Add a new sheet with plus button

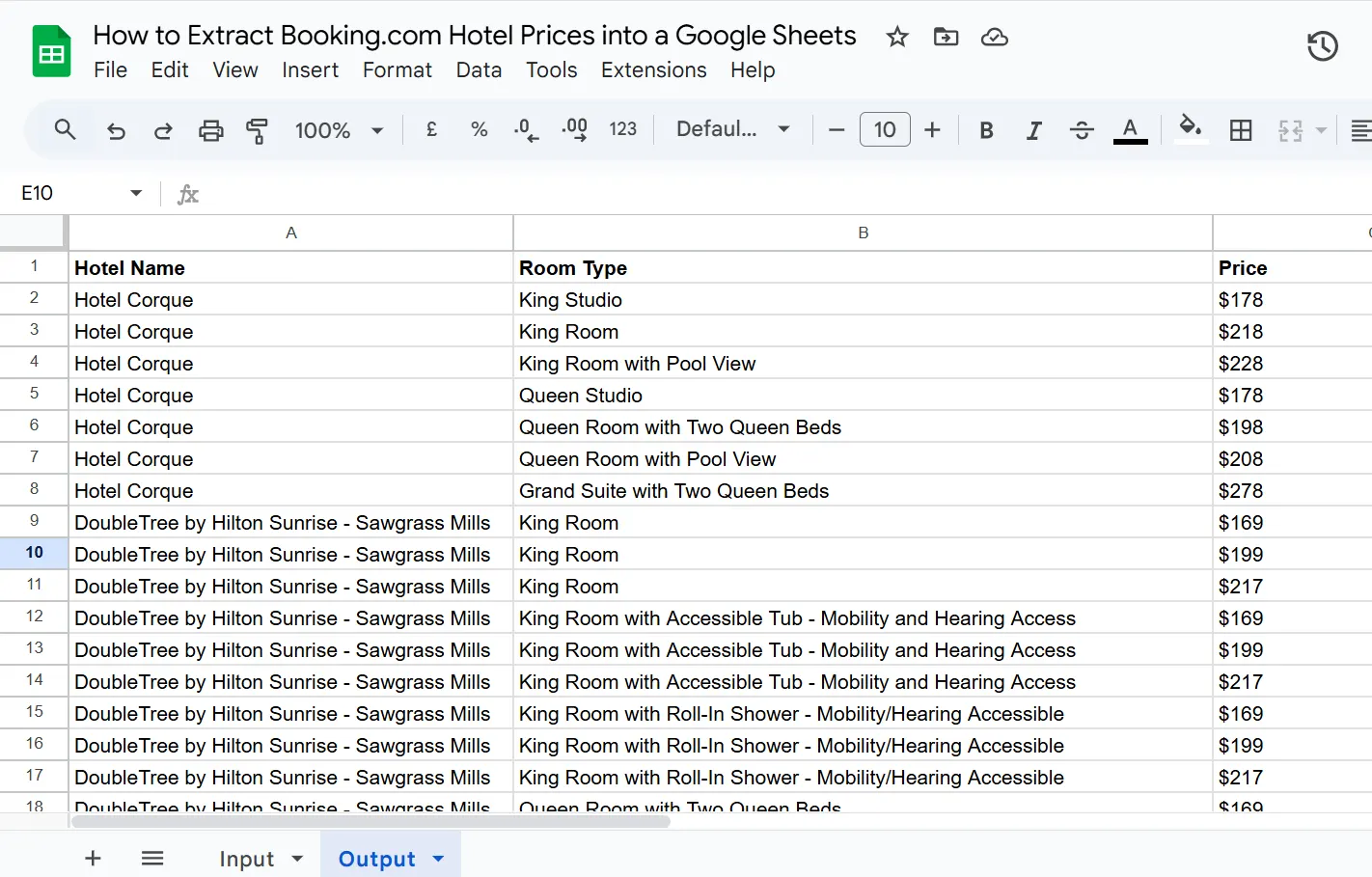(93, 858)
